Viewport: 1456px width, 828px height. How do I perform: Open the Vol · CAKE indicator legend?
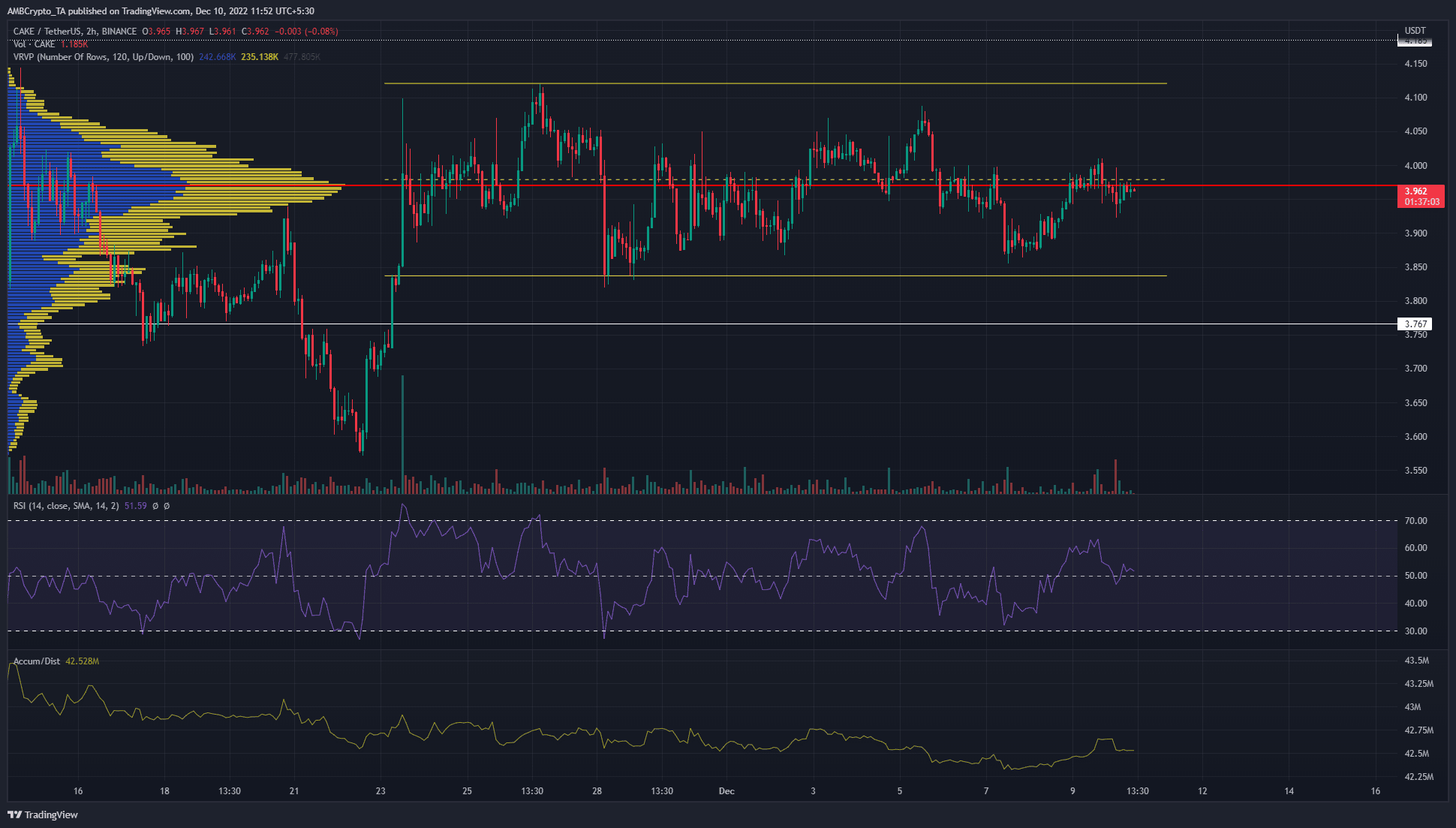(x=35, y=44)
